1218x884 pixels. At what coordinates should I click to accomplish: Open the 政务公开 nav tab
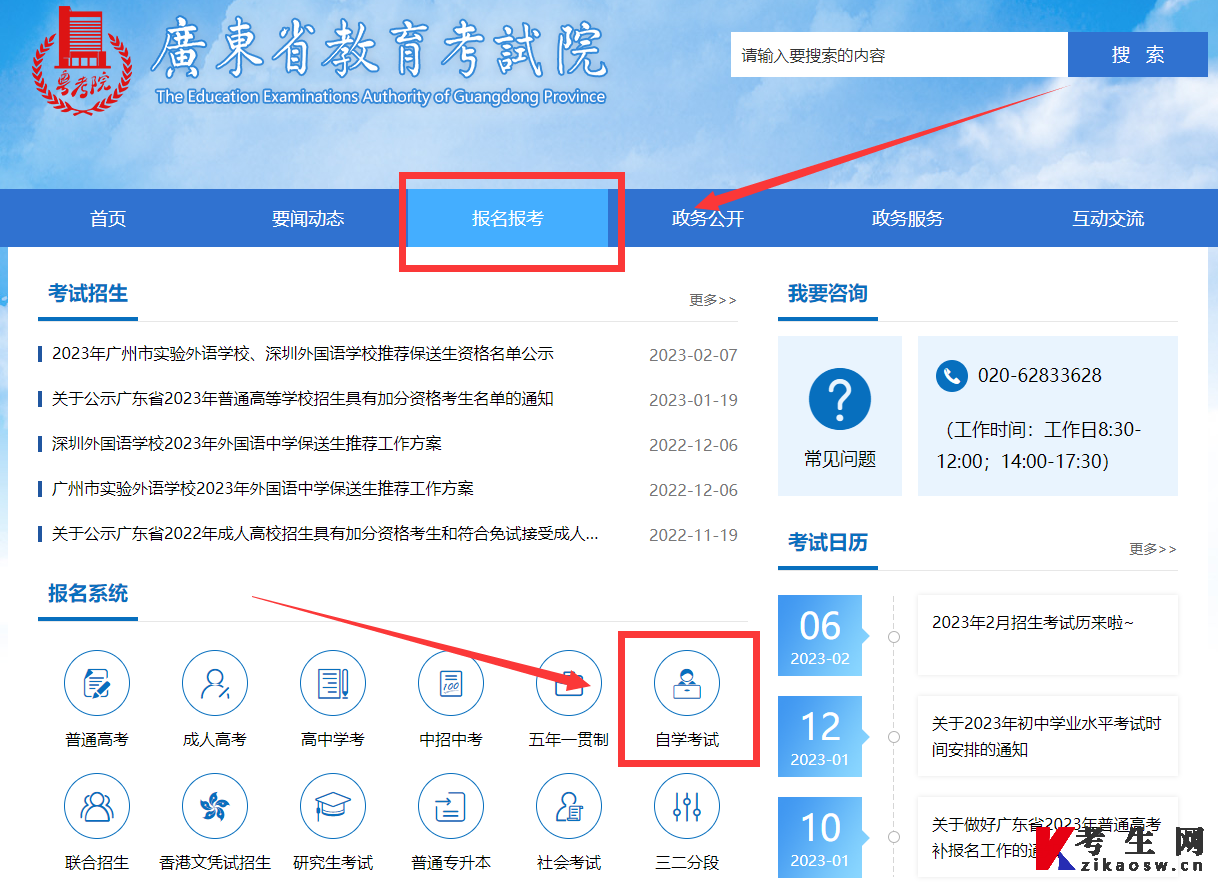point(708,218)
